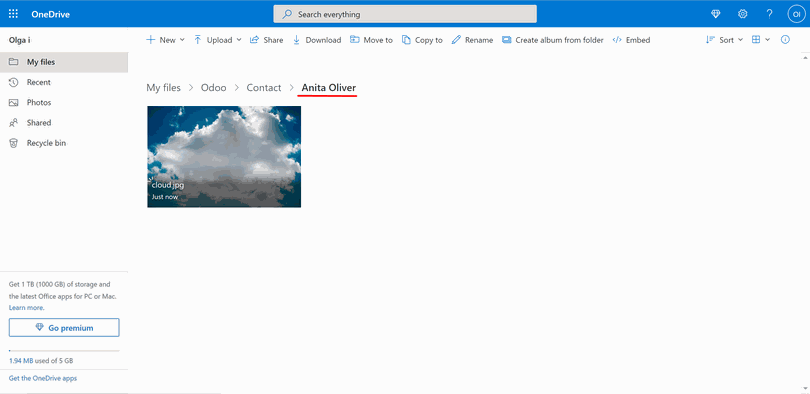
Task: Click the Olga i account name
Action: tap(20, 40)
